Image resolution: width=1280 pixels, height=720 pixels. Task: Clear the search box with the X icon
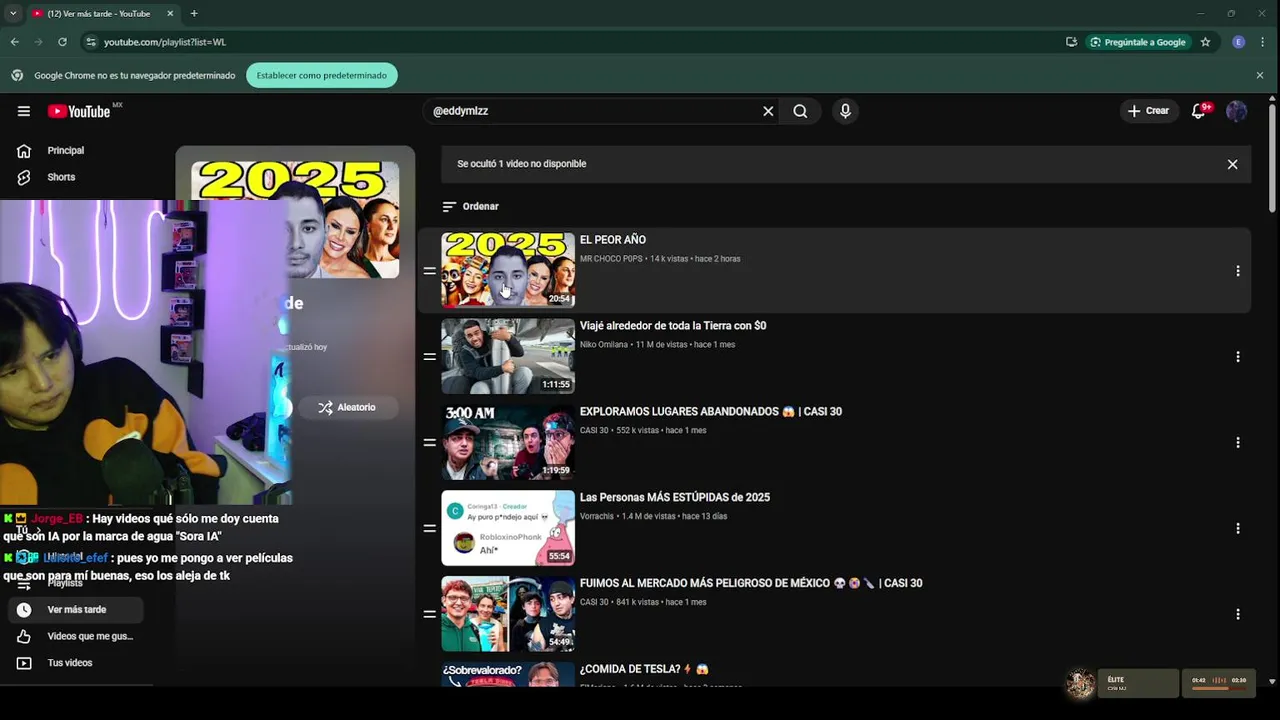click(768, 111)
